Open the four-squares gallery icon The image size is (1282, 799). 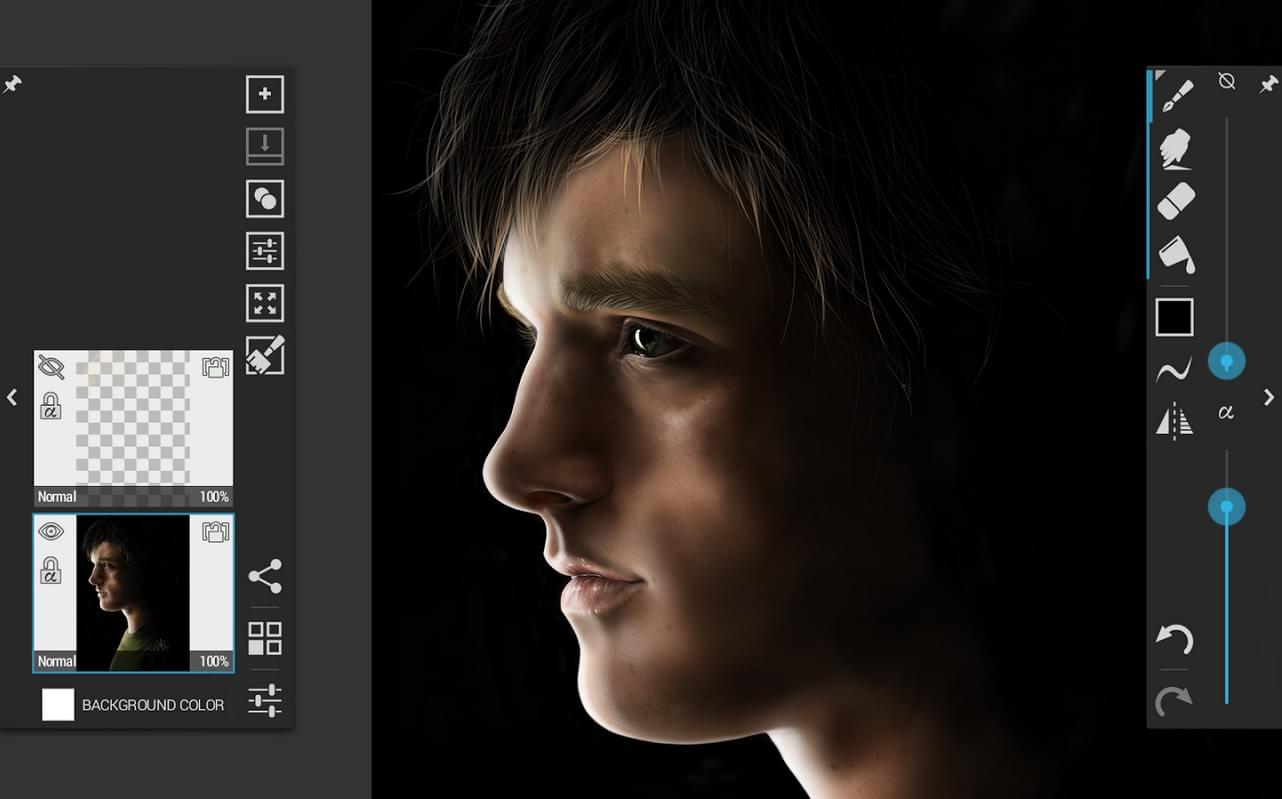click(x=265, y=638)
